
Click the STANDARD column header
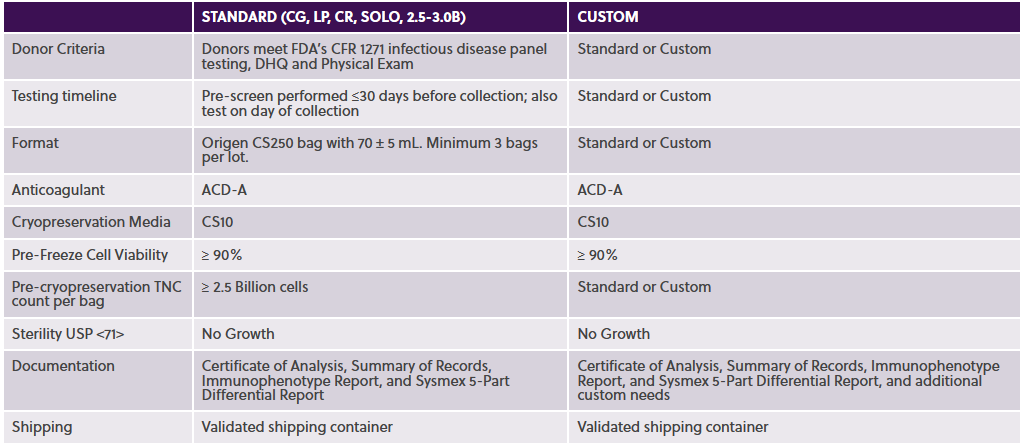[333, 17]
